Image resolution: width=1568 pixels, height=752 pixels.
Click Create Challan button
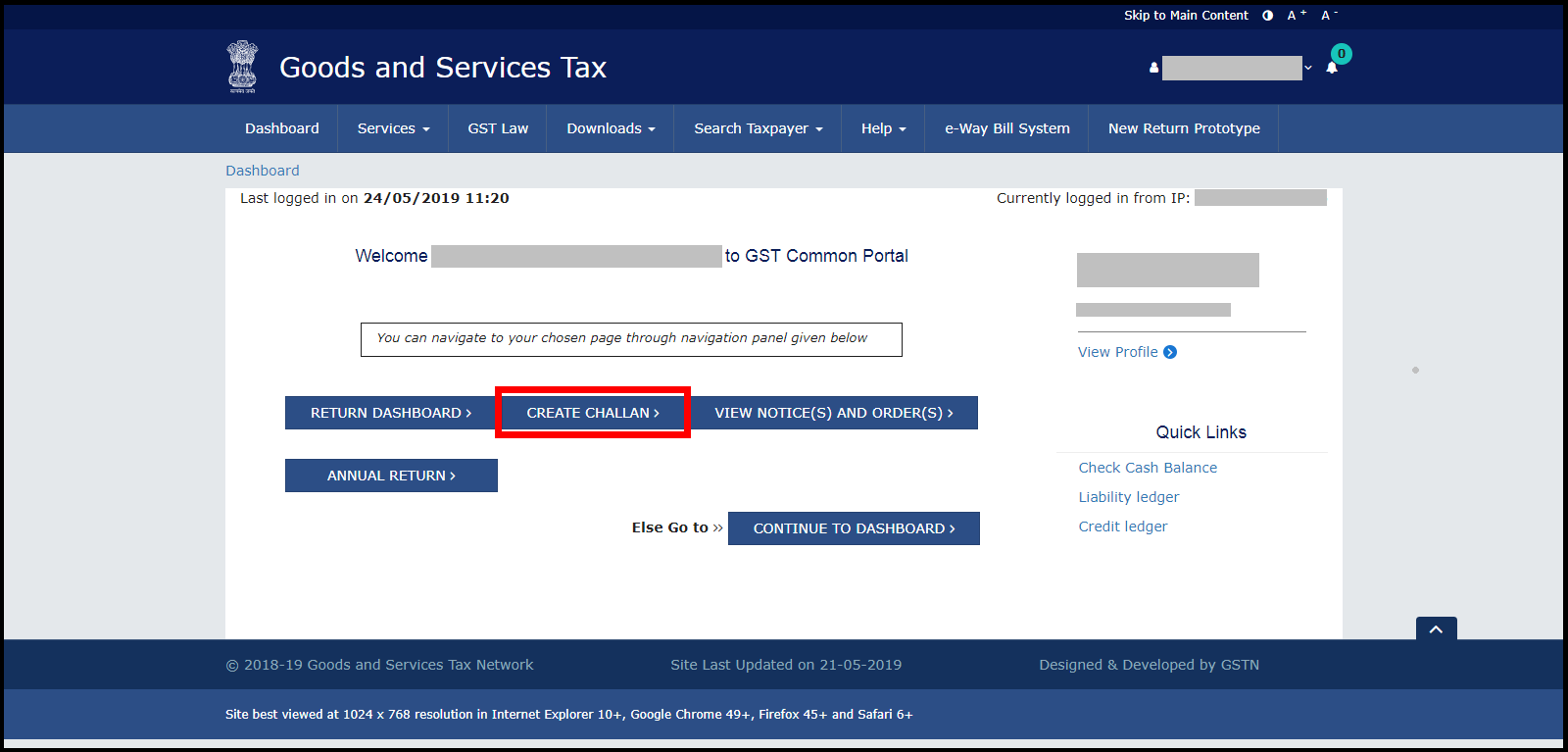593,413
